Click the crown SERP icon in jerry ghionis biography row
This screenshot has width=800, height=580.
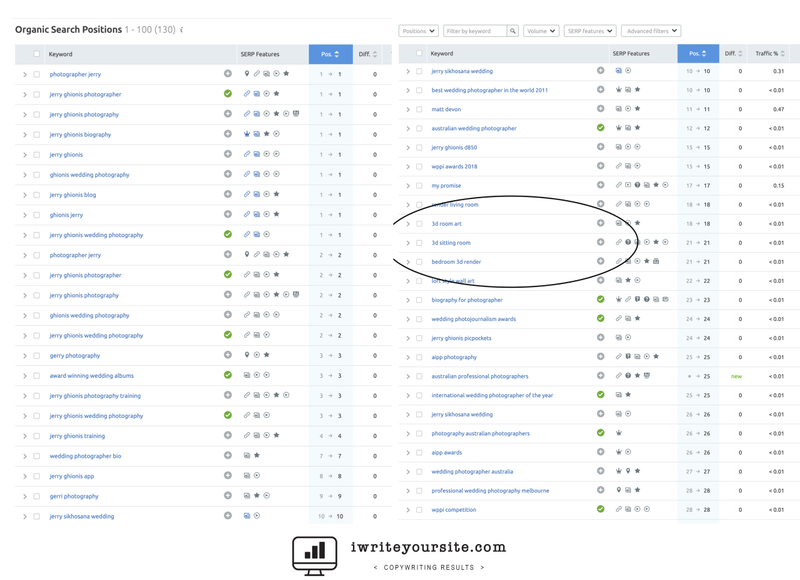247,134
